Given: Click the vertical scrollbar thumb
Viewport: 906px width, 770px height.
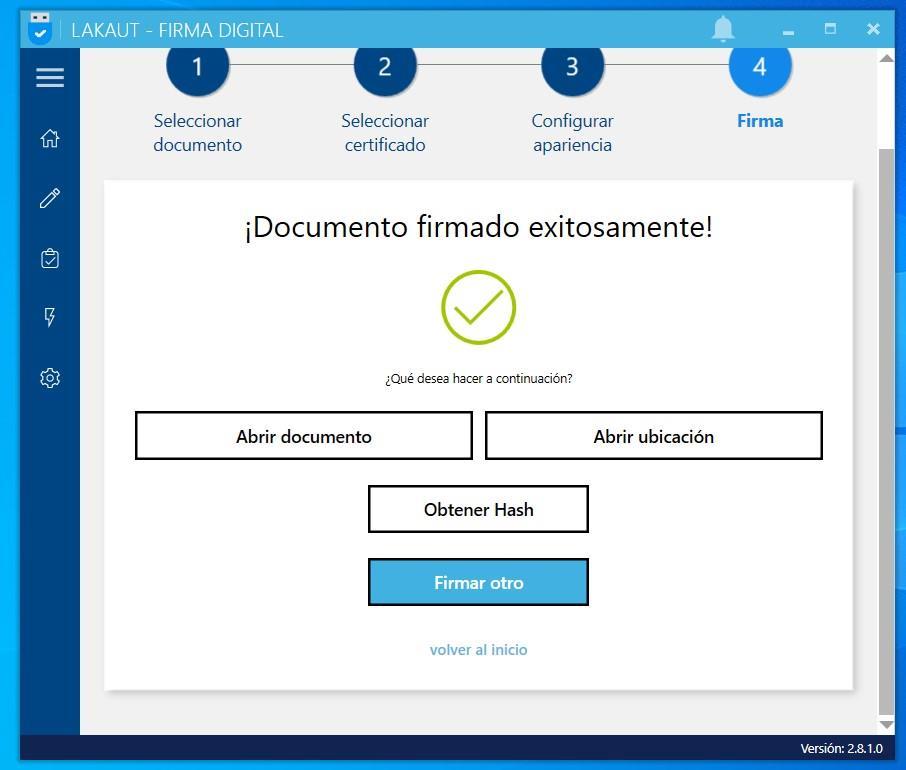Looking at the screenshot, I should [x=886, y=432].
